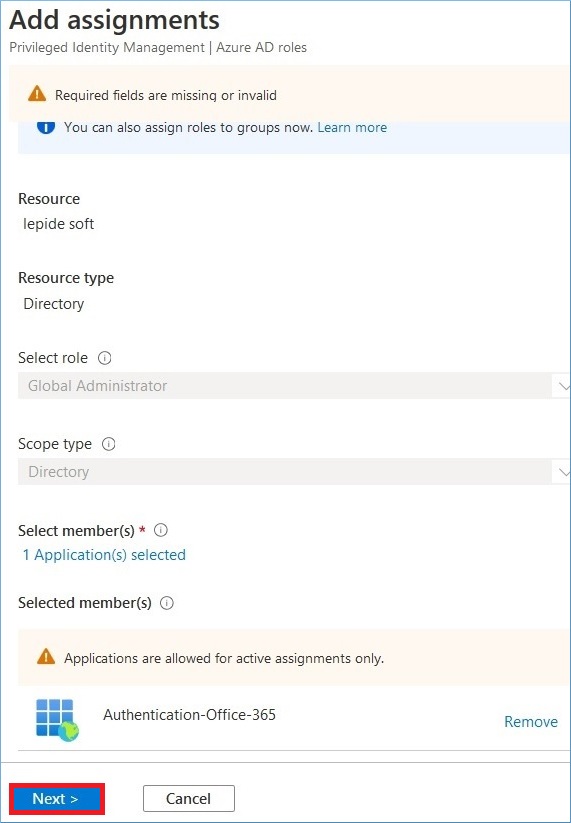Click the Select role dropdown chevron arrow
The height and width of the screenshot is (823, 571).
(x=563, y=386)
